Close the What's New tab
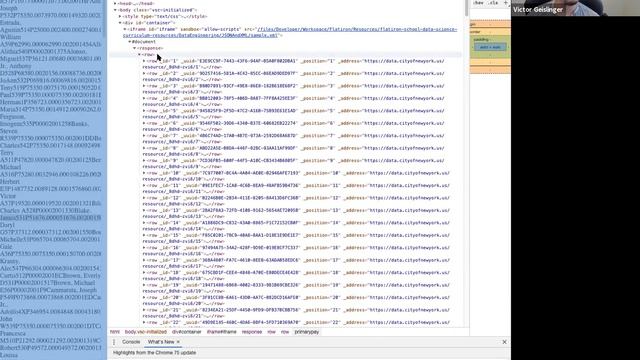This screenshot has height=360, width=640. pos(178,342)
